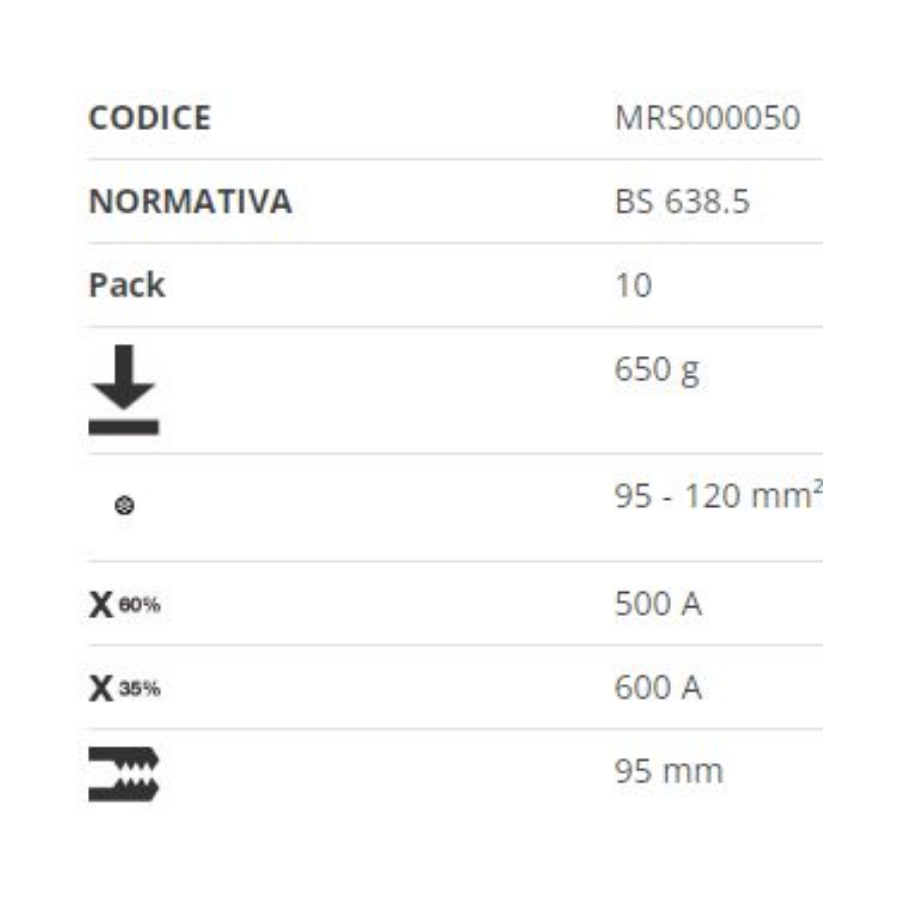900x900 pixels.
Task: Click the X 35% duty cycle icon
Action: (125, 688)
